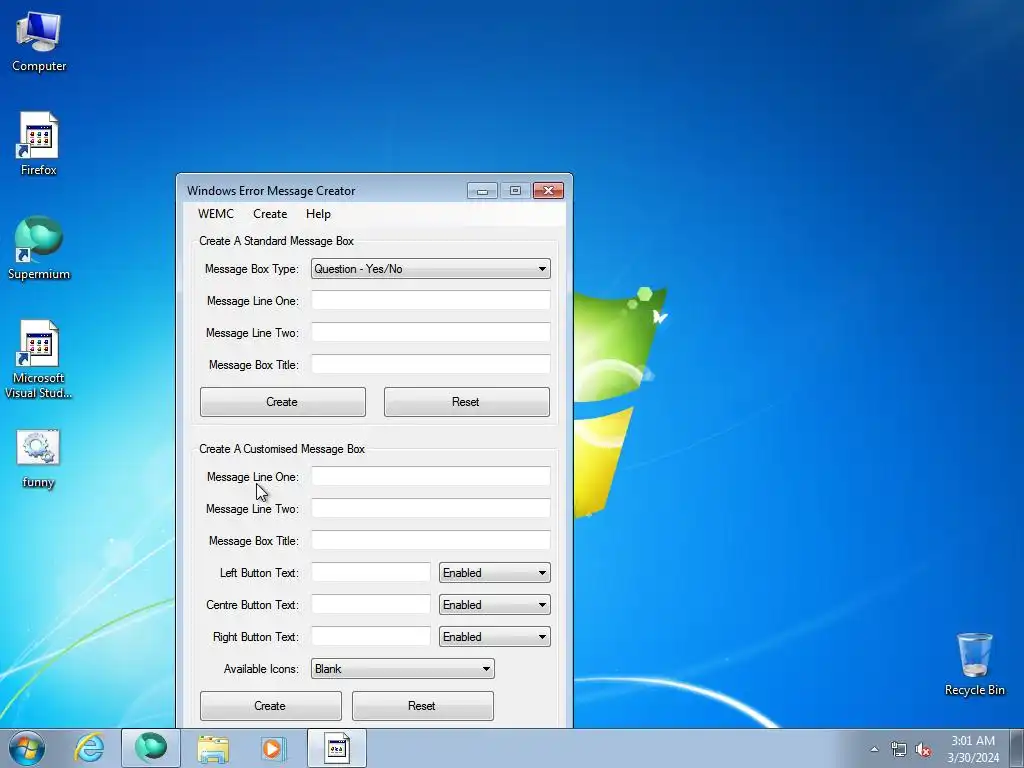The height and width of the screenshot is (768, 1024).
Task: Switch to Supermium taskbar button
Action: pos(151,748)
